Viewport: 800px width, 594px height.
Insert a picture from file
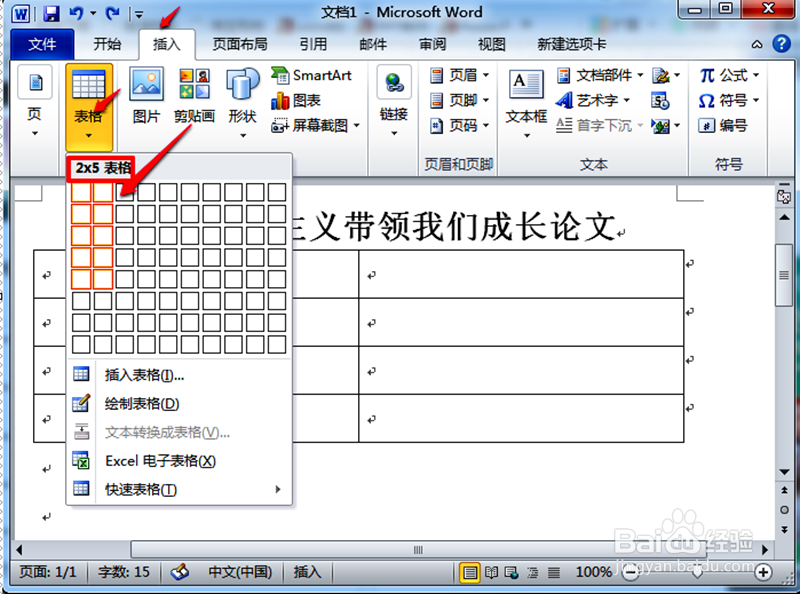click(148, 90)
